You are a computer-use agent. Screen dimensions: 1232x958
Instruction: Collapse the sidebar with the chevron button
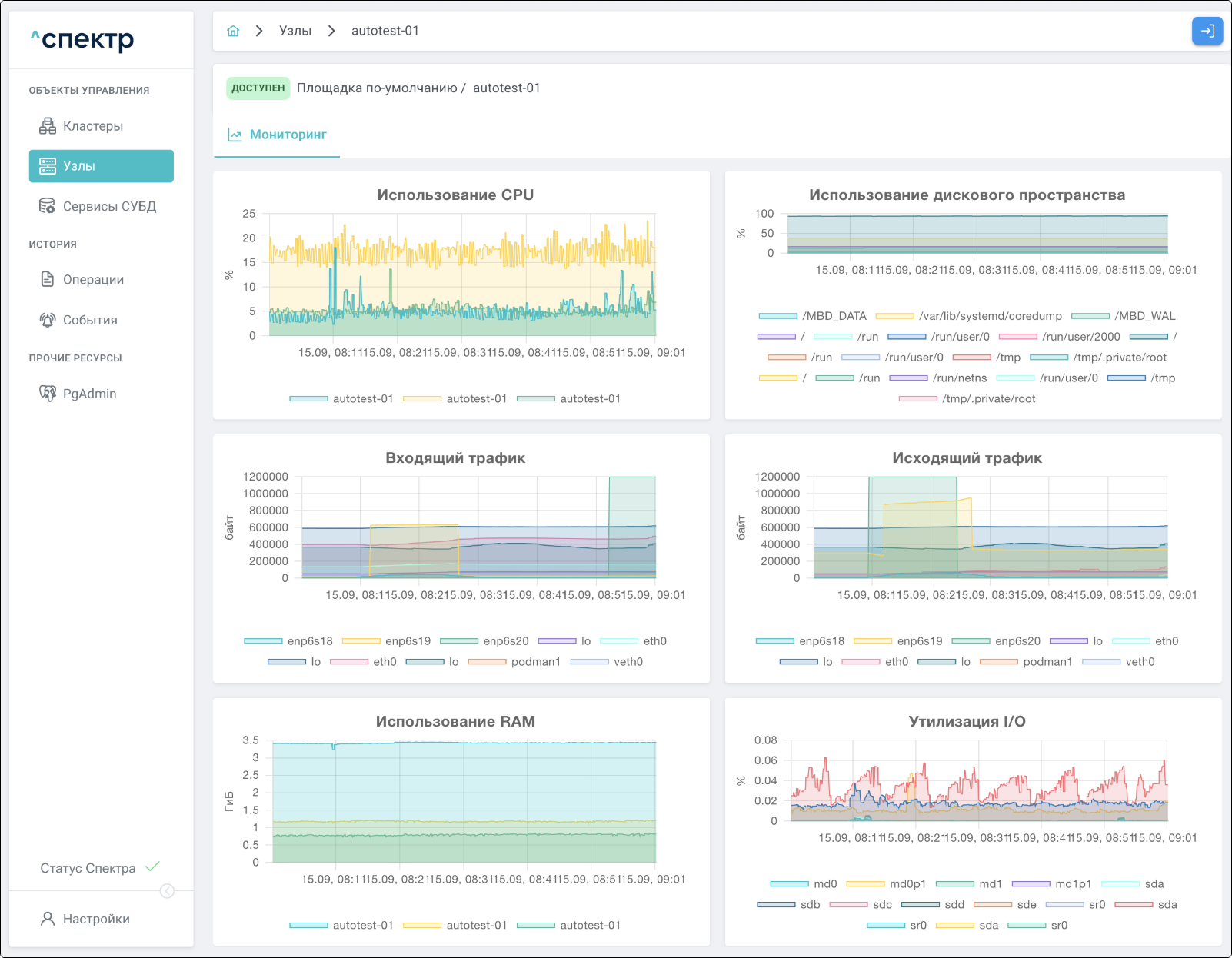pyautogui.click(x=167, y=891)
